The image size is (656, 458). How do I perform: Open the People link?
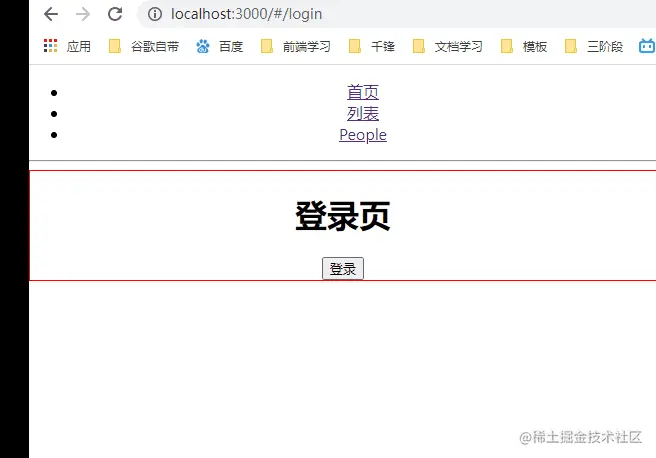pyautogui.click(x=363, y=135)
